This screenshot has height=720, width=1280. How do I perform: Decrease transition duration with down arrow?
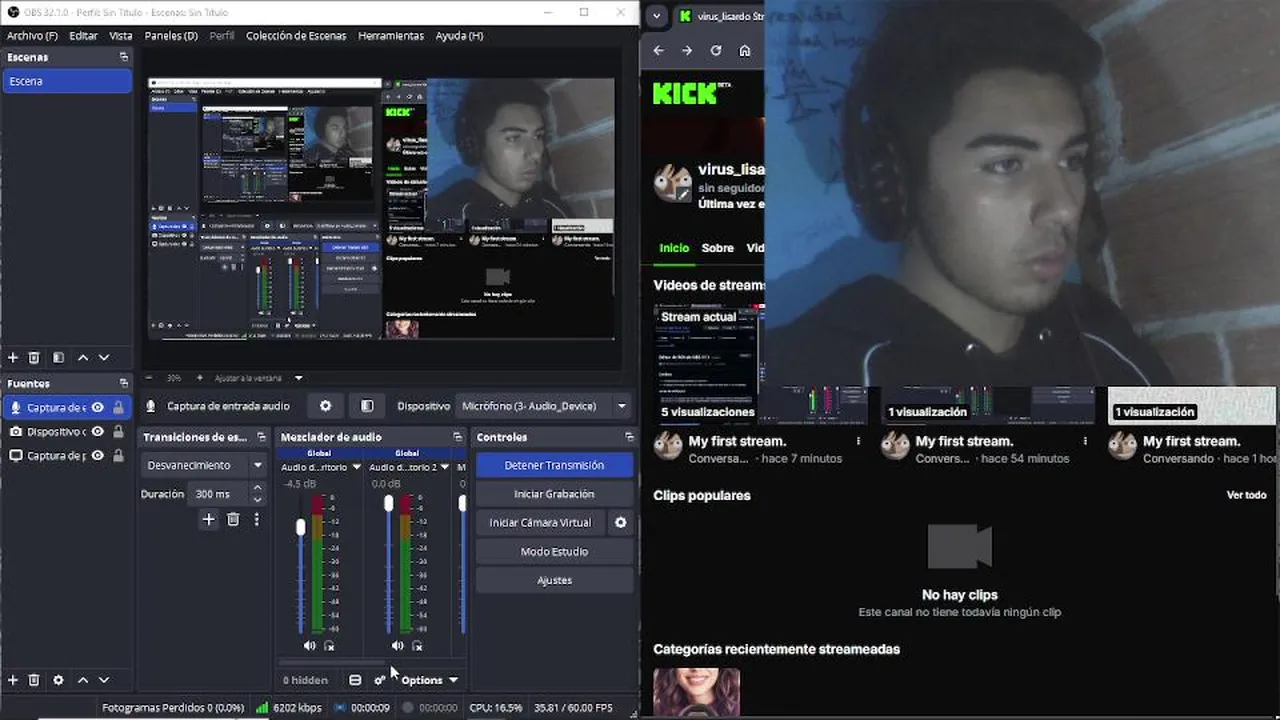[x=257, y=499]
